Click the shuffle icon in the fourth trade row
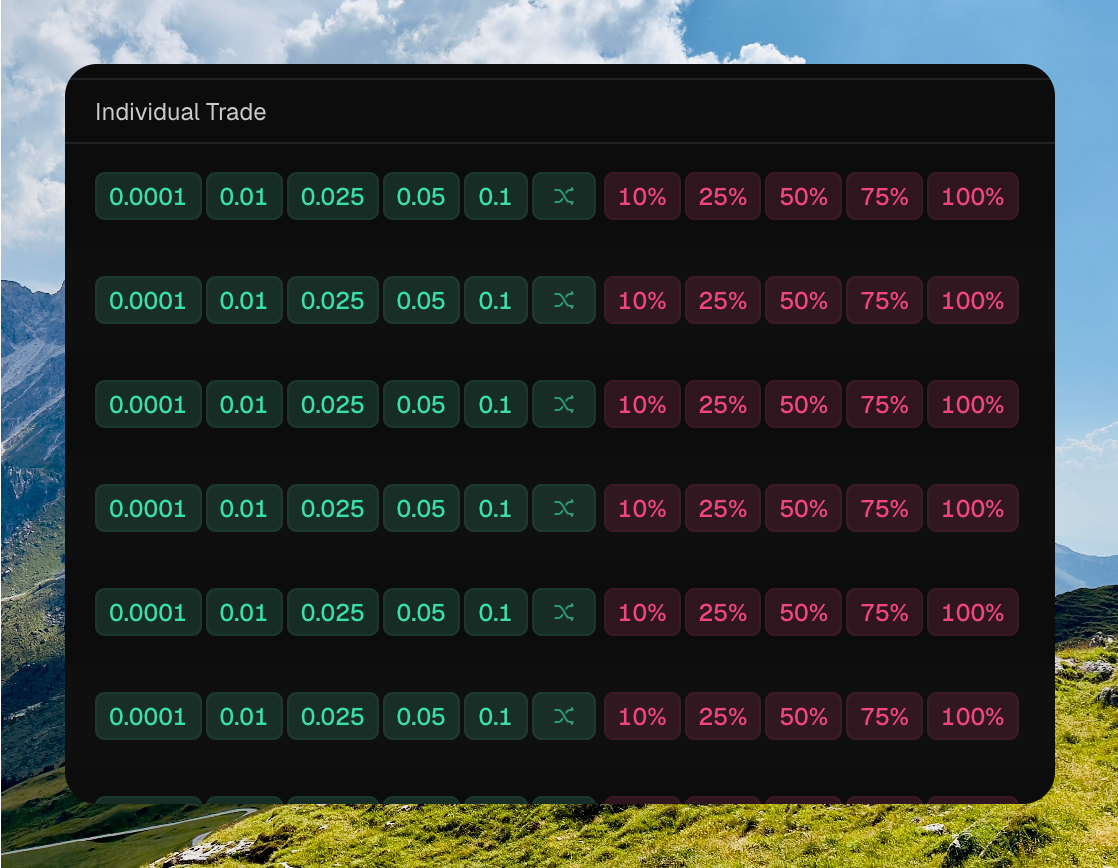The image size is (1118, 868). (x=564, y=509)
